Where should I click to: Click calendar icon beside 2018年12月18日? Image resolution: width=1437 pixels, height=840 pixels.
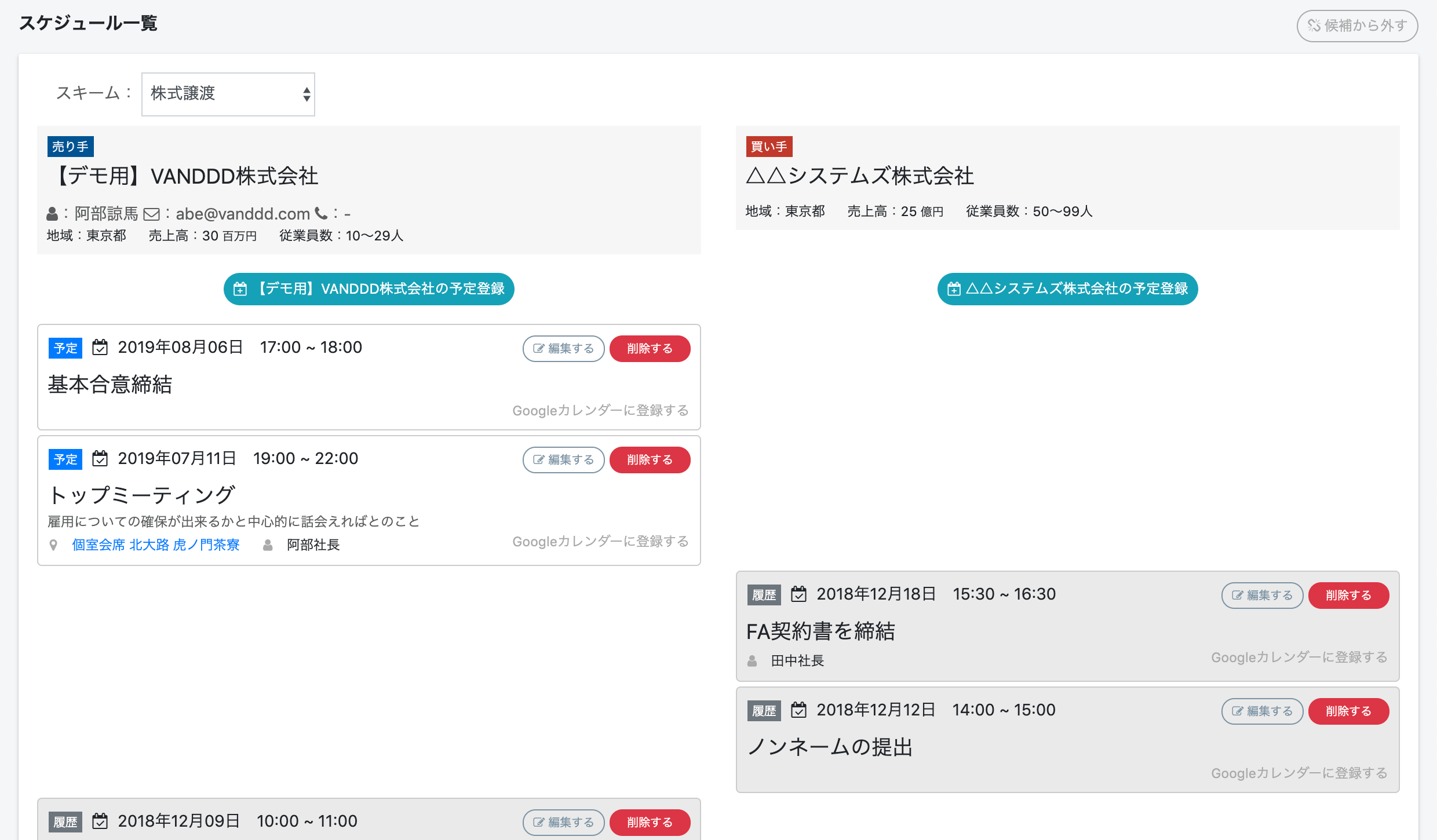pyautogui.click(x=799, y=594)
